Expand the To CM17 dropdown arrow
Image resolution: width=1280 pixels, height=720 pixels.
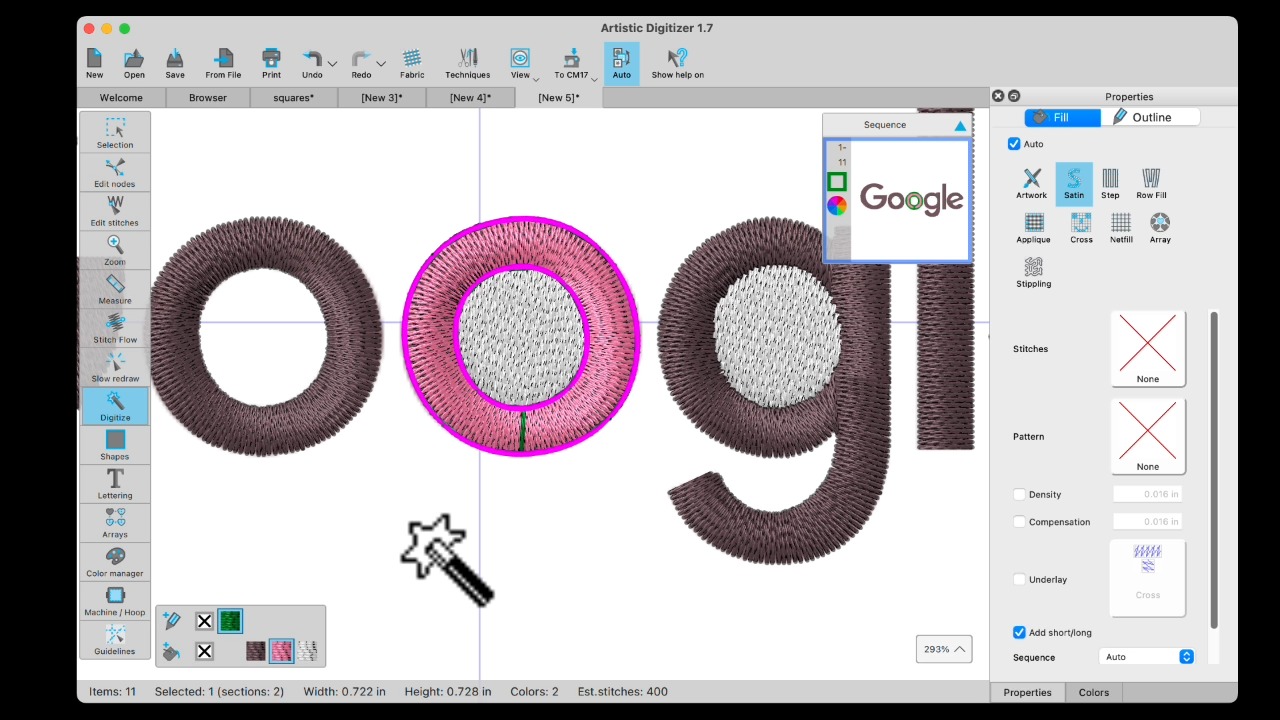coord(594,78)
